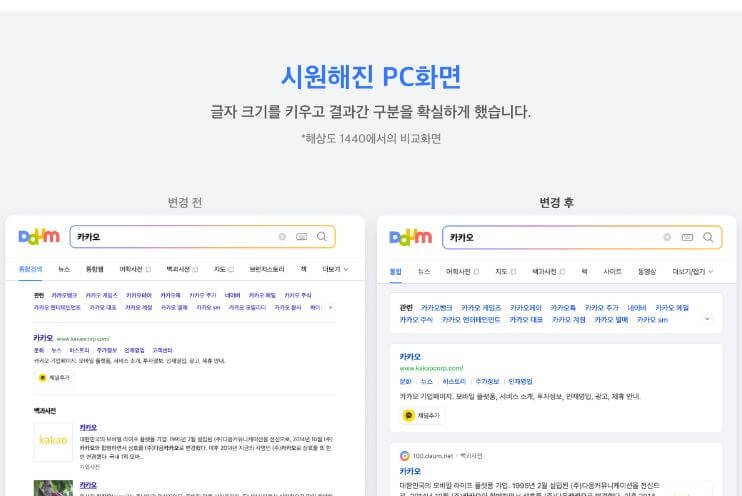Click the 채널추가 button in 변경 후
The height and width of the screenshot is (496, 742).
tap(422, 416)
